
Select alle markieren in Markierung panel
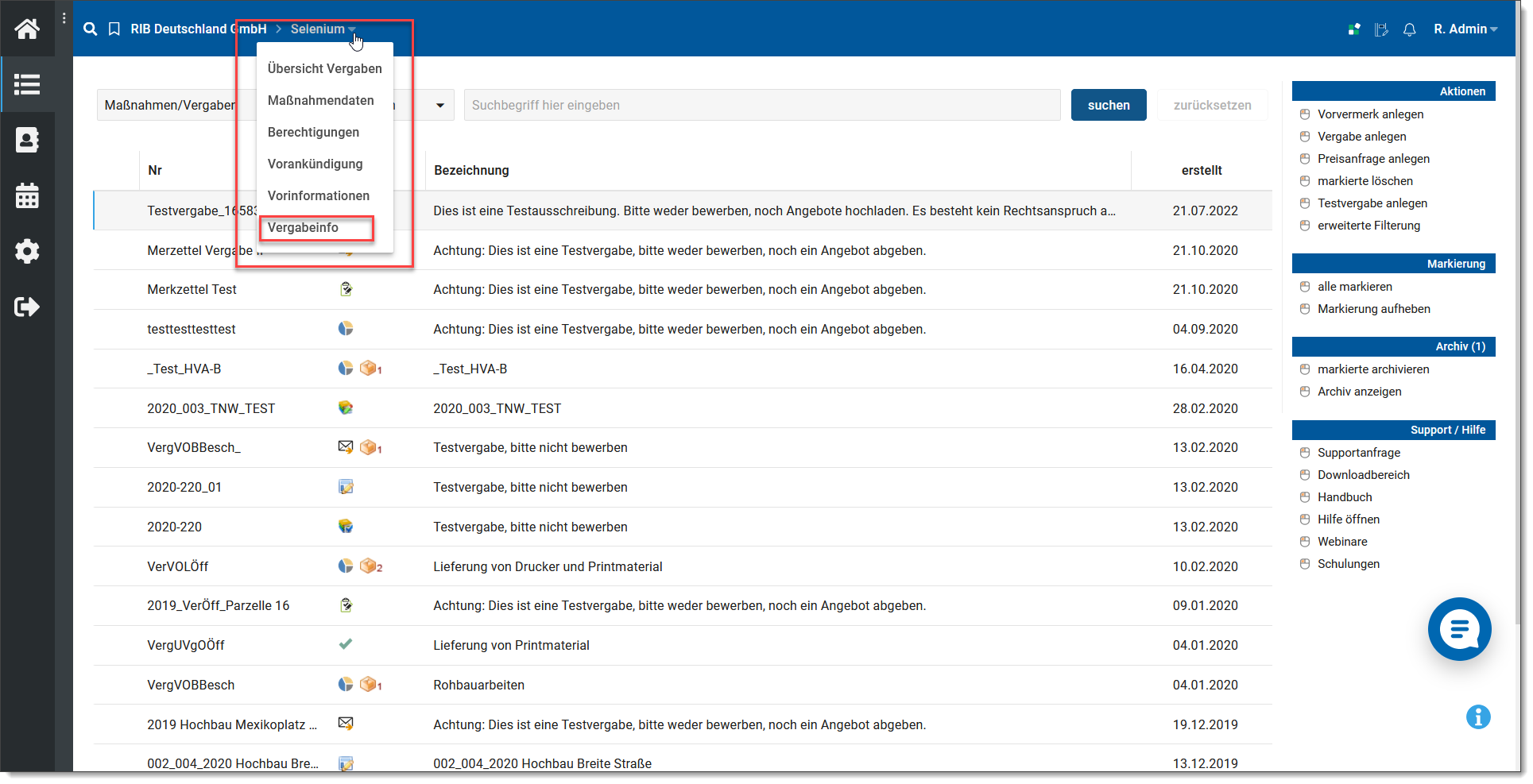[1354, 287]
